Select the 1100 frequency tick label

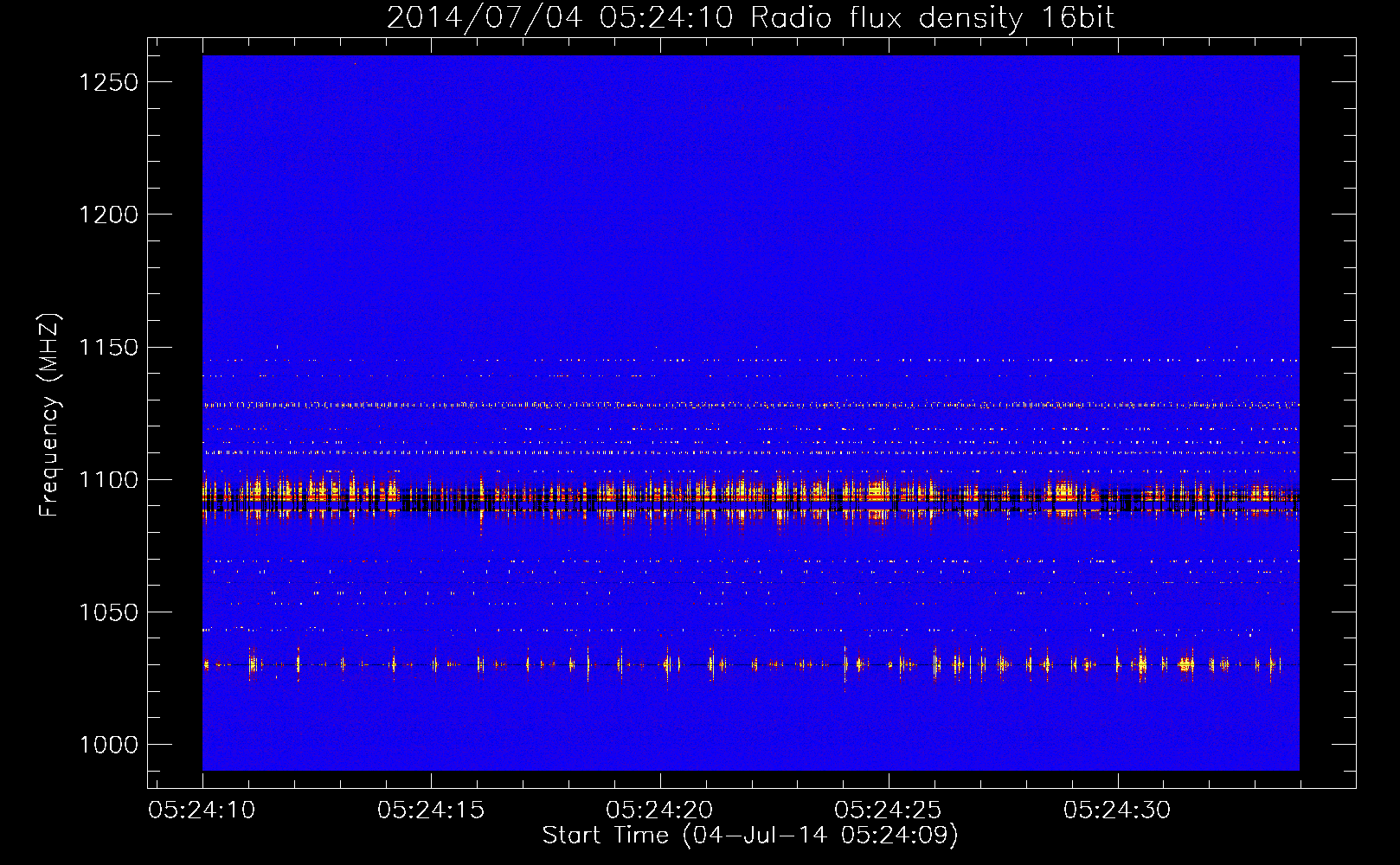[x=108, y=480]
